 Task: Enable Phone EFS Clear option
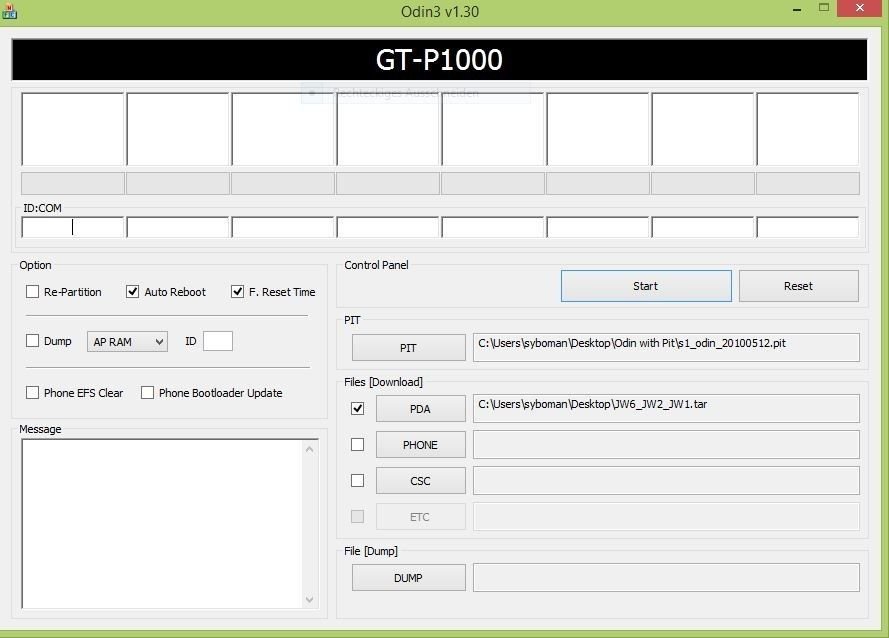click(x=32, y=392)
